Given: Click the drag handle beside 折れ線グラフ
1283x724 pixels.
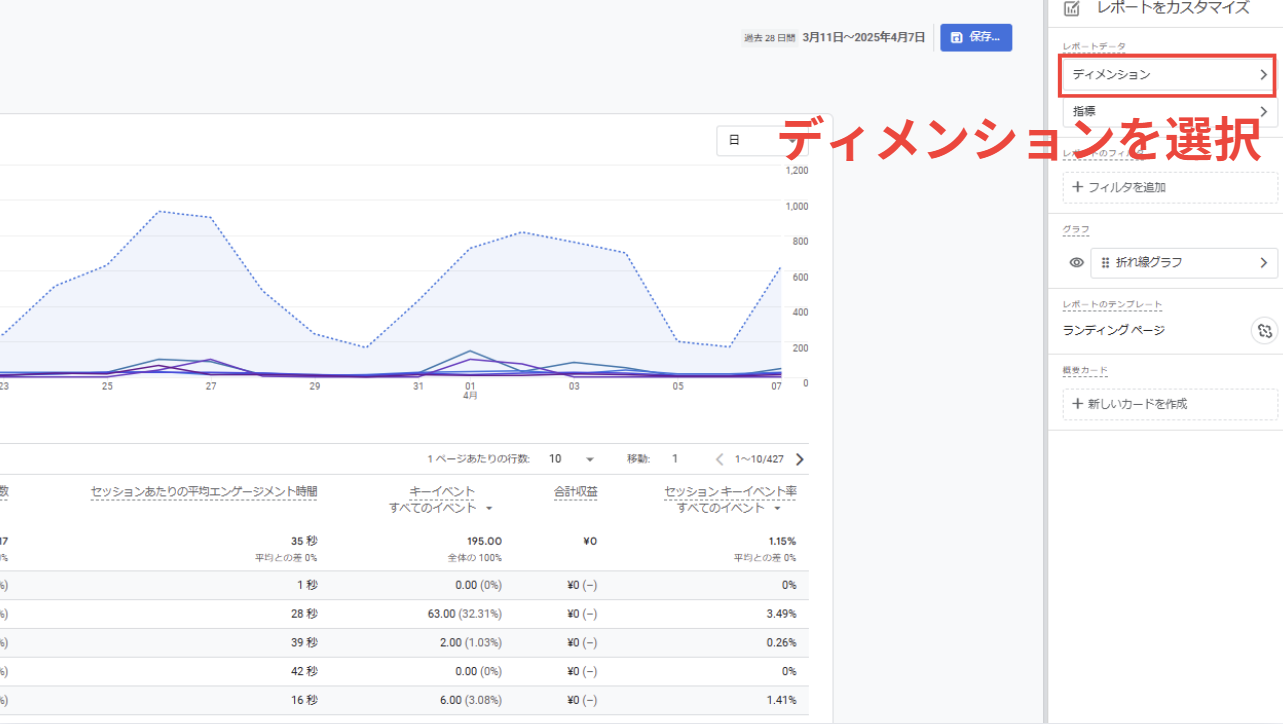Looking at the screenshot, I should [x=1105, y=262].
